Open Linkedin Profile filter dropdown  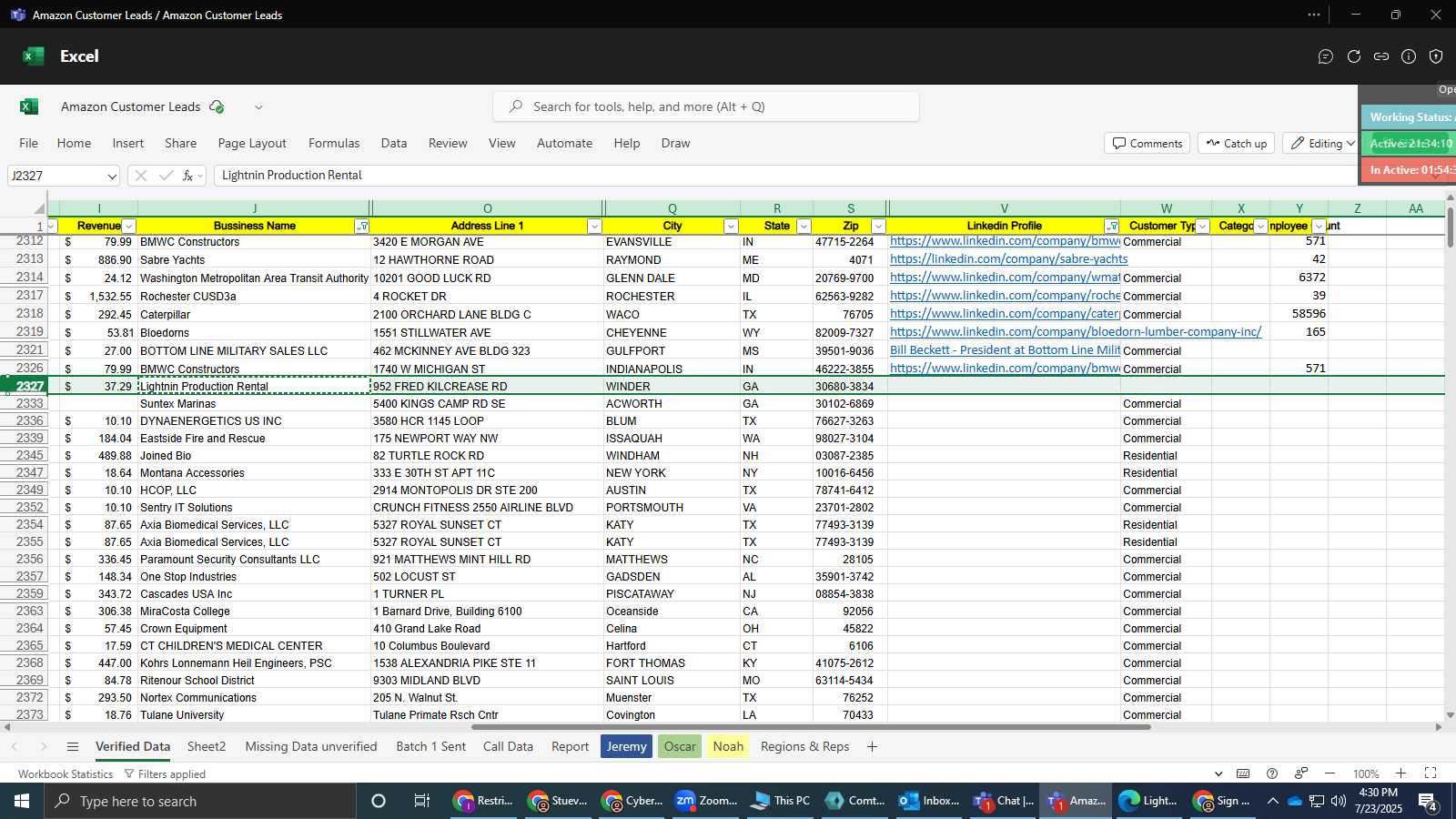point(1111,226)
